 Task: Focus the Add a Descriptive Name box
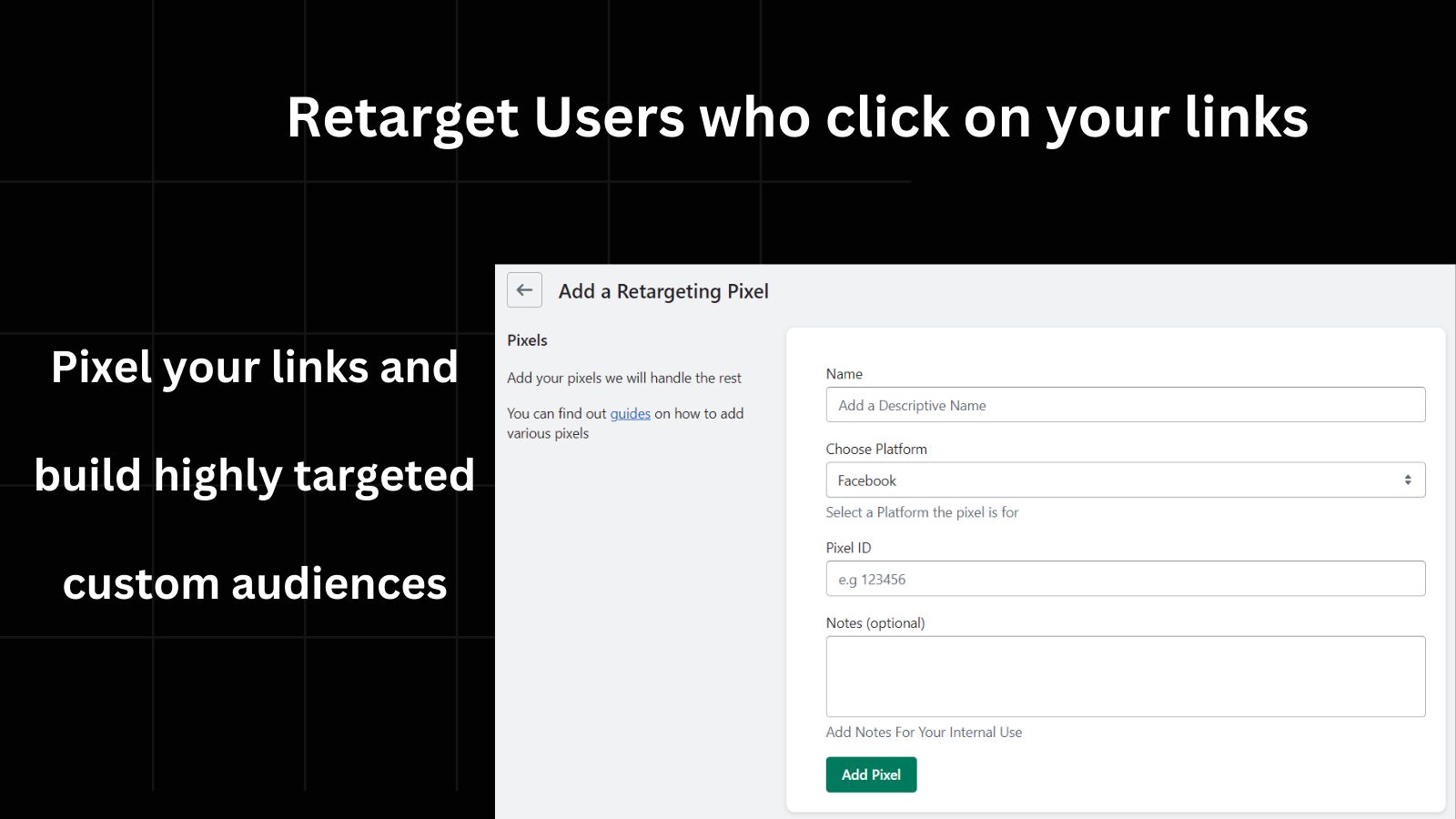(x=1126, y=405)
